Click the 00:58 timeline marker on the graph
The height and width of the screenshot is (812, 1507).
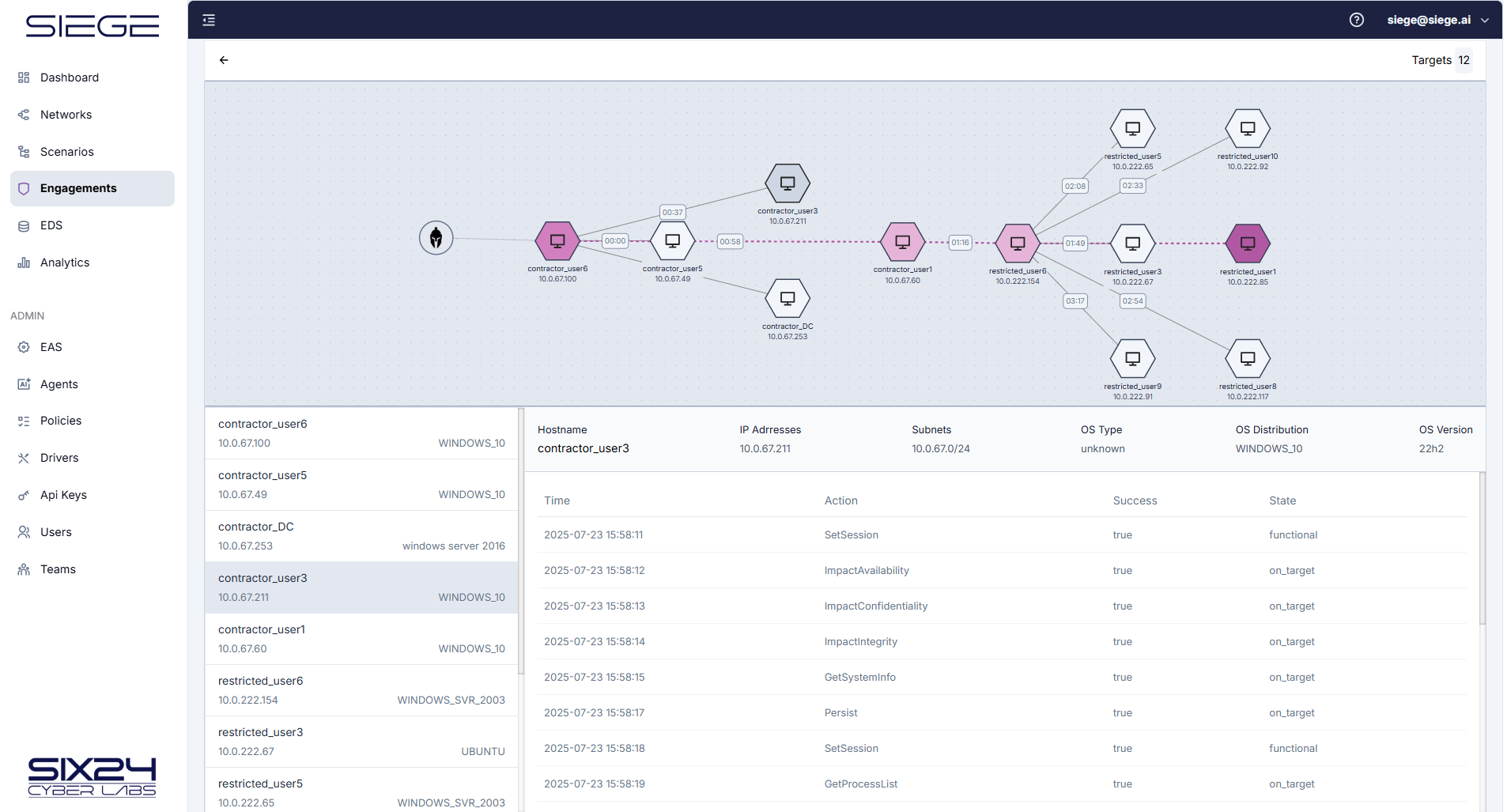coord(729,241)
